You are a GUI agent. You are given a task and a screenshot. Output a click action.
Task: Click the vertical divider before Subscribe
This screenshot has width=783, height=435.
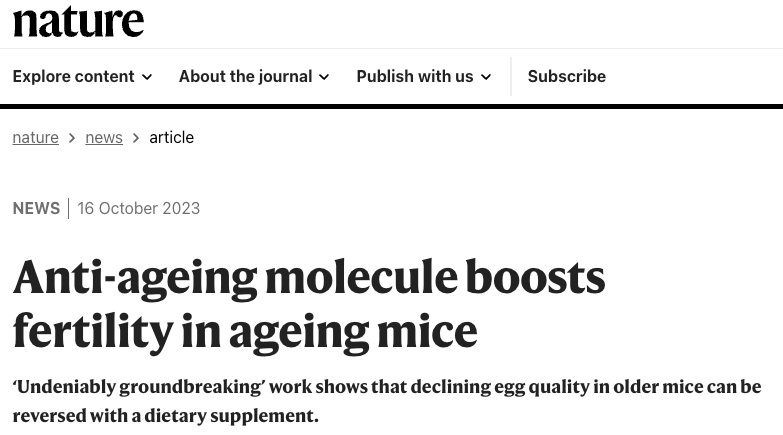(x=511, y=76)
